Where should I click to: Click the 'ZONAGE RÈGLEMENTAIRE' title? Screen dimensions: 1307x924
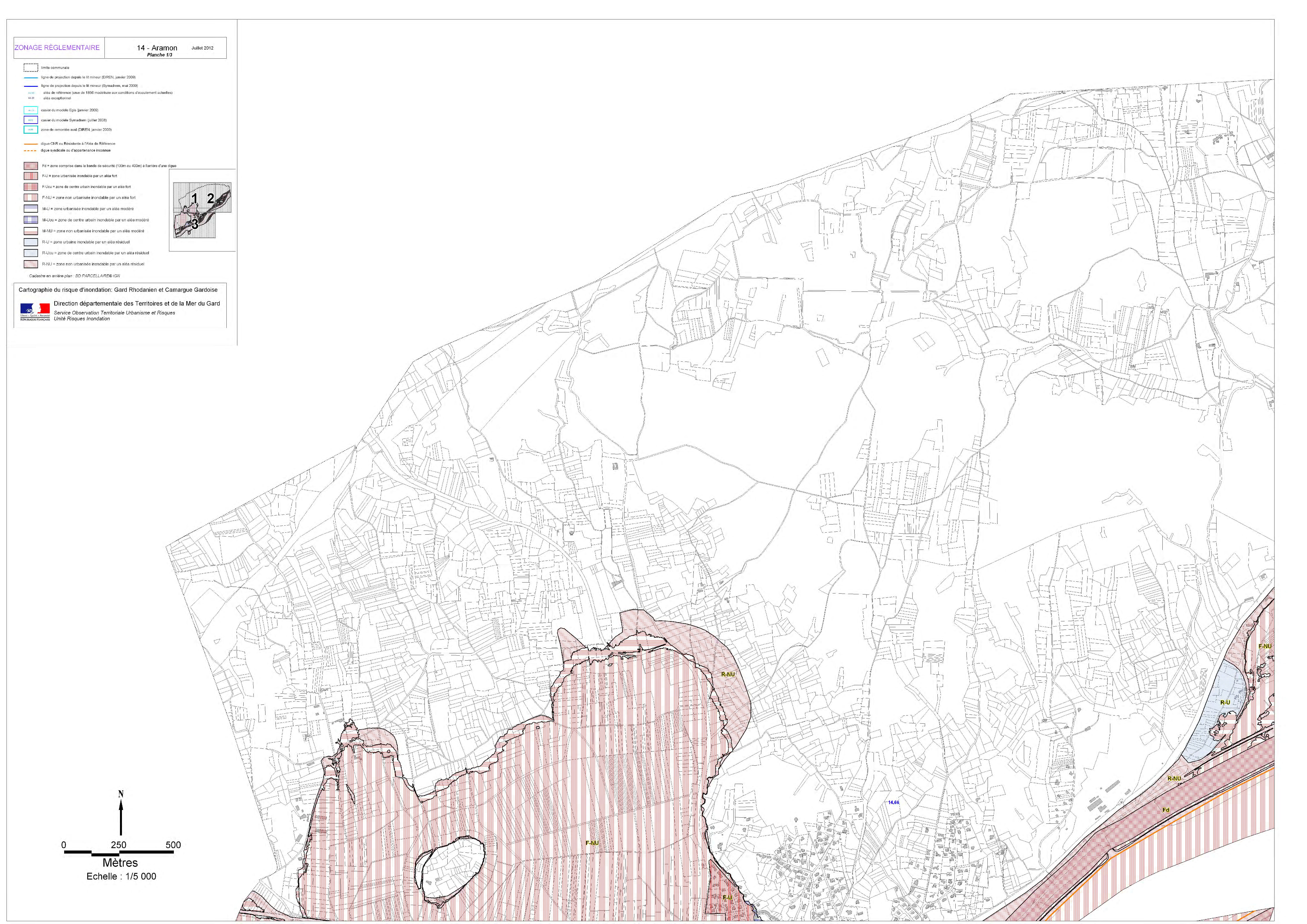57,48
